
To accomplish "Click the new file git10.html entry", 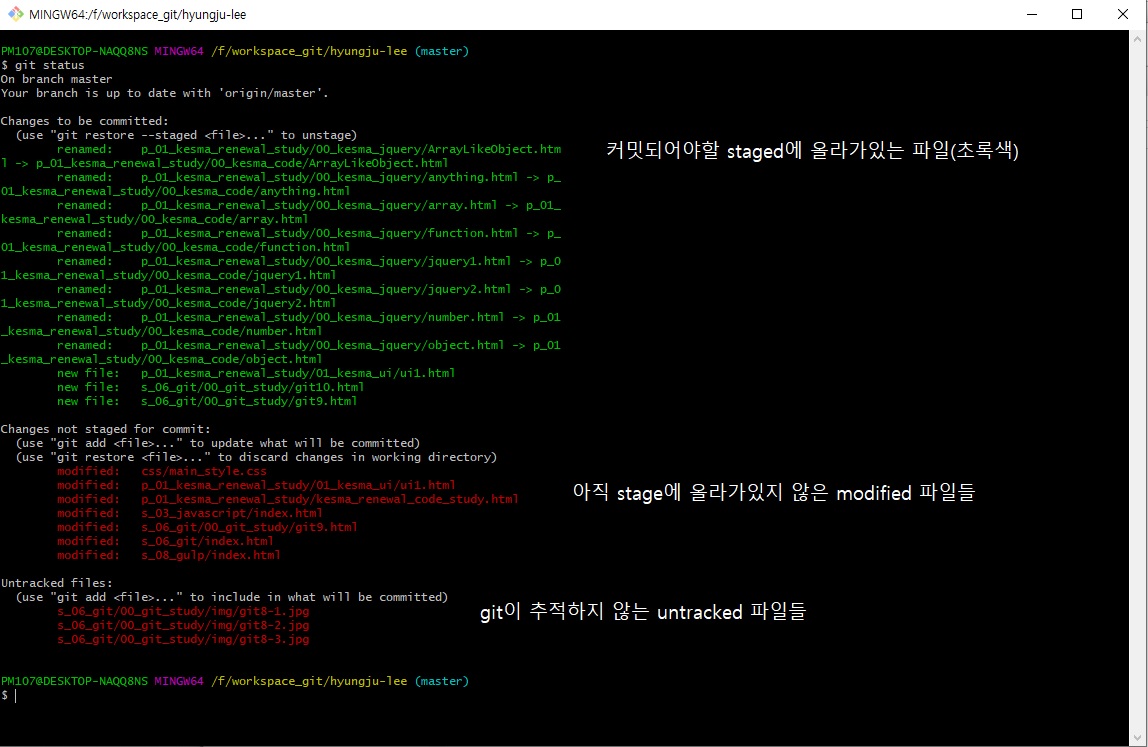I will (x=252, y=387).
